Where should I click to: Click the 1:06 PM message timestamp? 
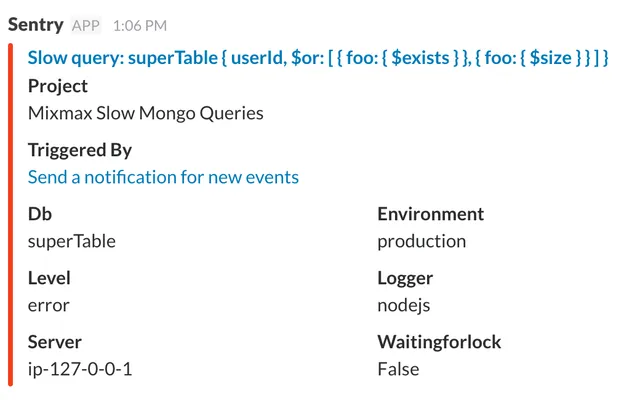pos(140,26)
